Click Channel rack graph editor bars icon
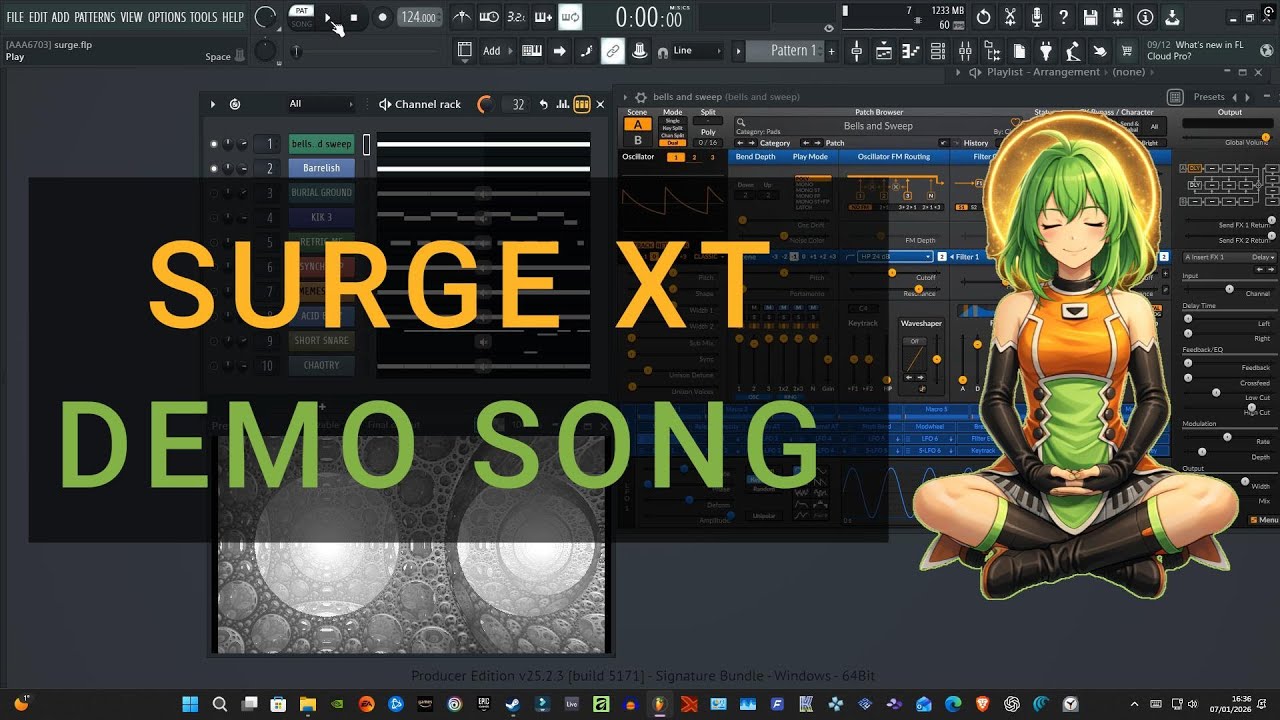The height and width of the screenshot is (720, 1280). [563, 104]
